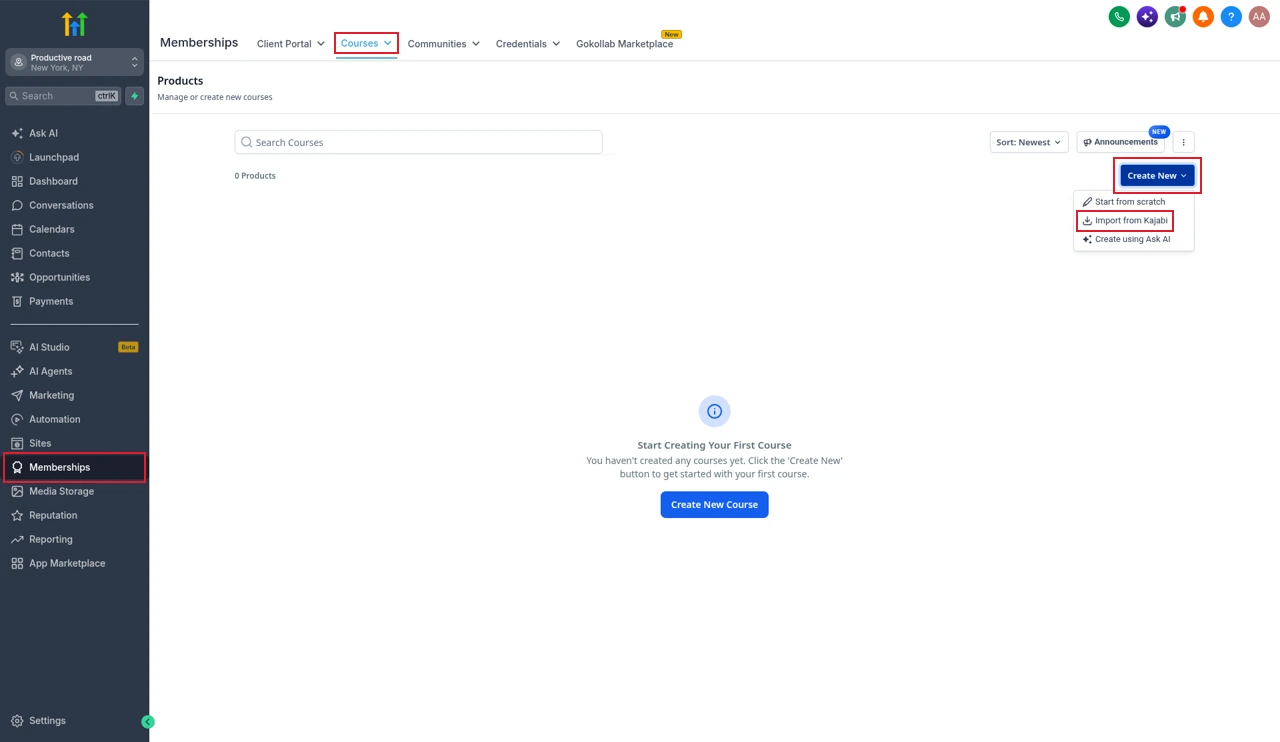Click the purple Ask AI sparkle icon
1280x742 pixels.
point(1147,17)
